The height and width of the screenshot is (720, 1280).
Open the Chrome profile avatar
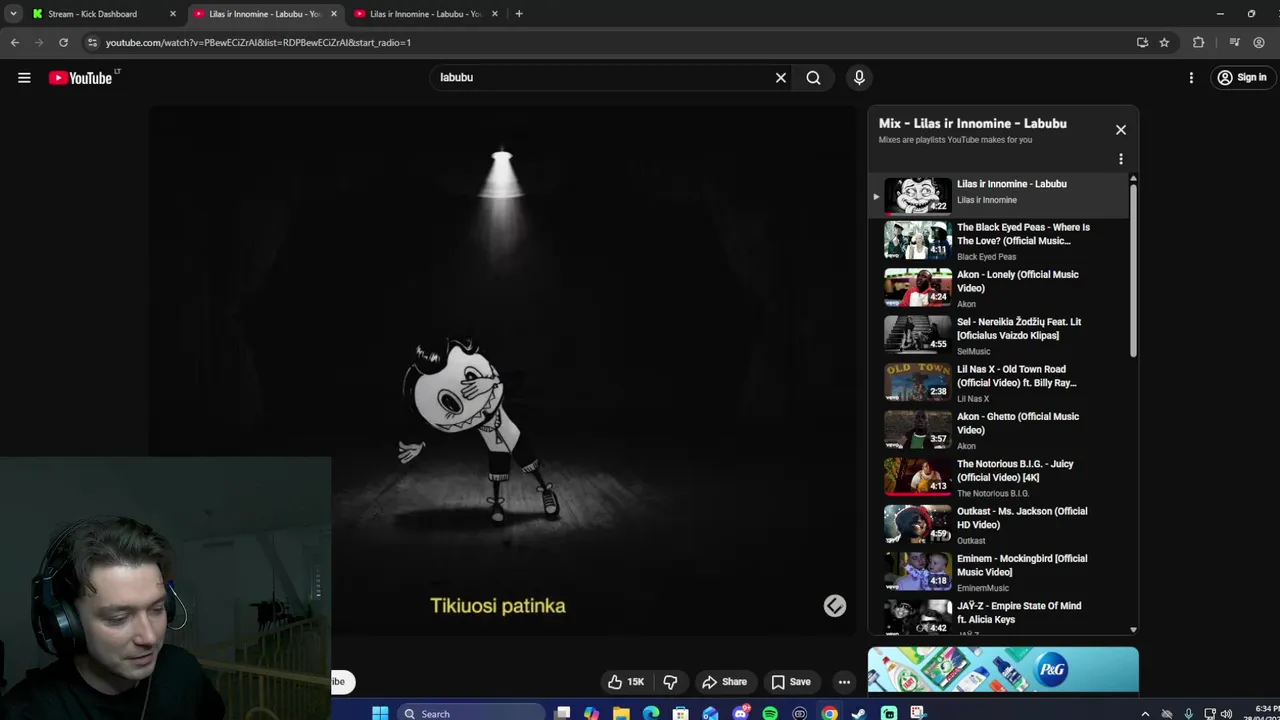(x=1259, y=42)
